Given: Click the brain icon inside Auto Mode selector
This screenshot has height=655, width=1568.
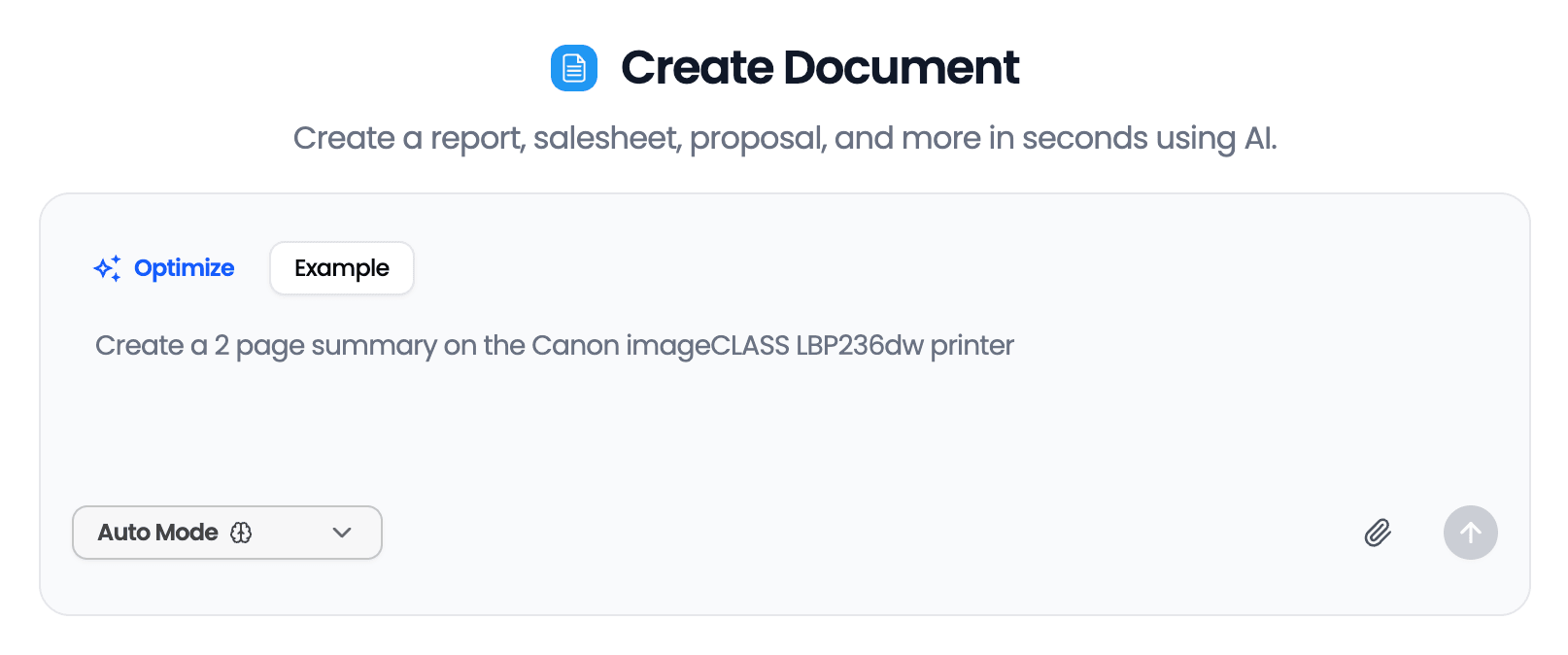Looking at the screenshot, I should point(242,533).
